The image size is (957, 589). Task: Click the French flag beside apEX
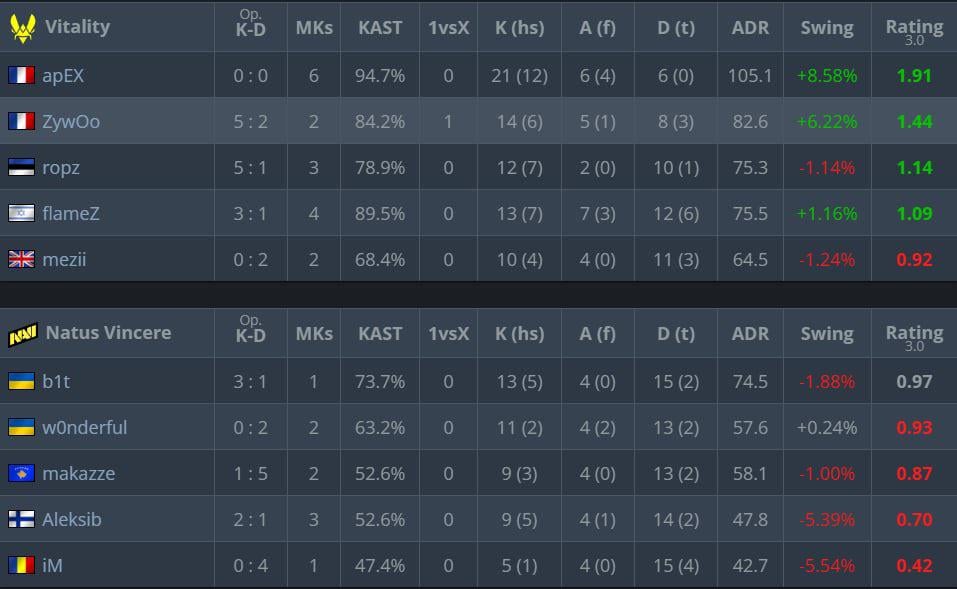click(x=21, y=75)
